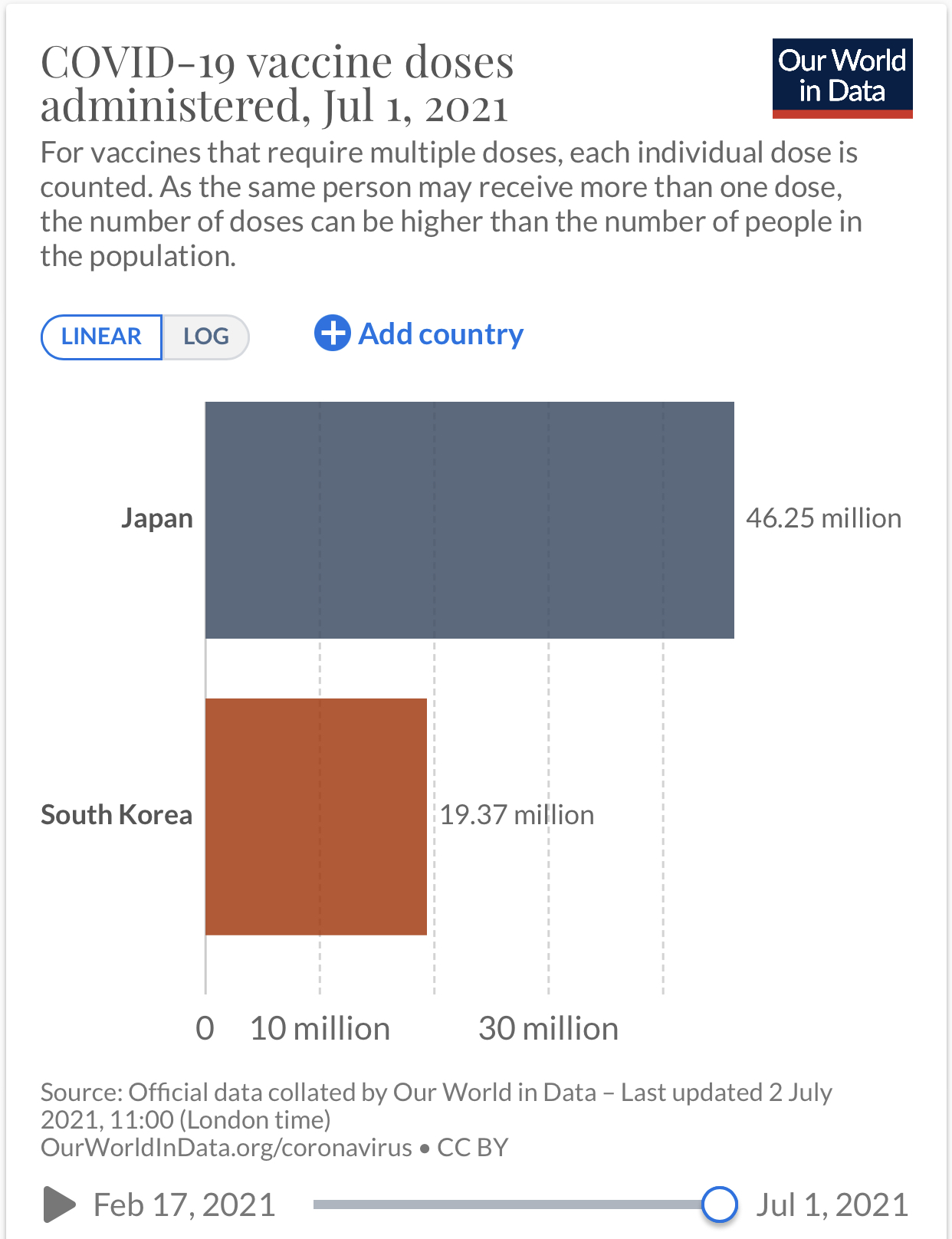
Task: Click the Feb 17, 2021 start date
Action: click(x=184, y=1204)
